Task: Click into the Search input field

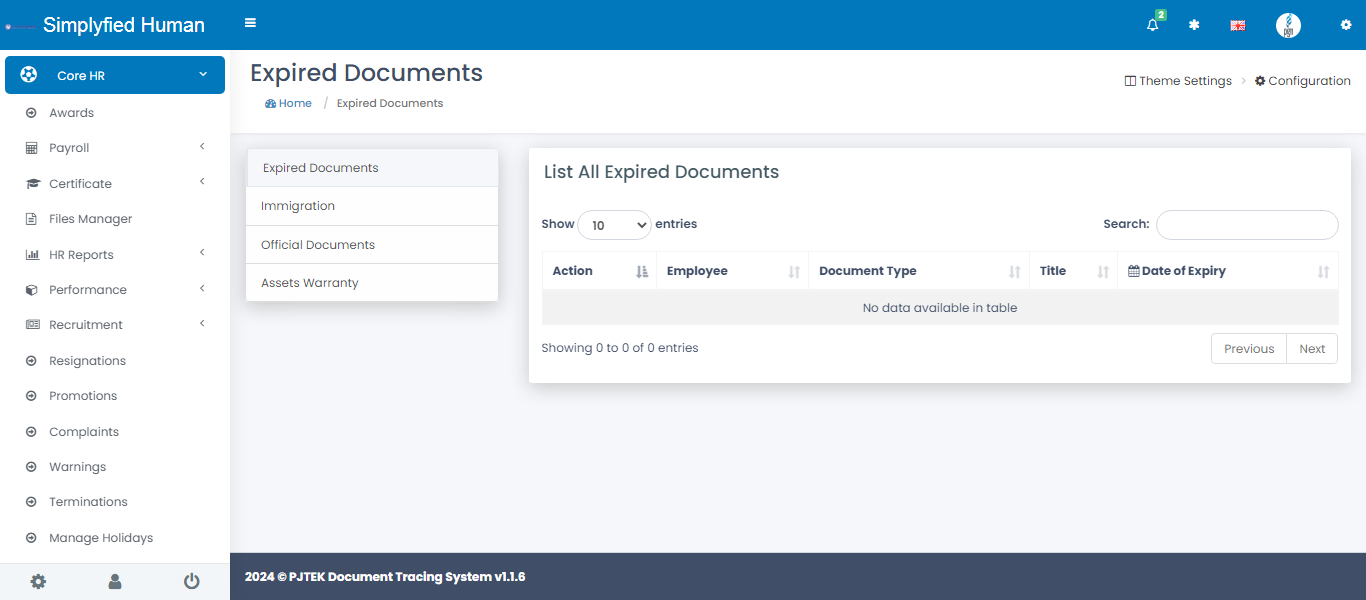Action: tap(1246, 225)
